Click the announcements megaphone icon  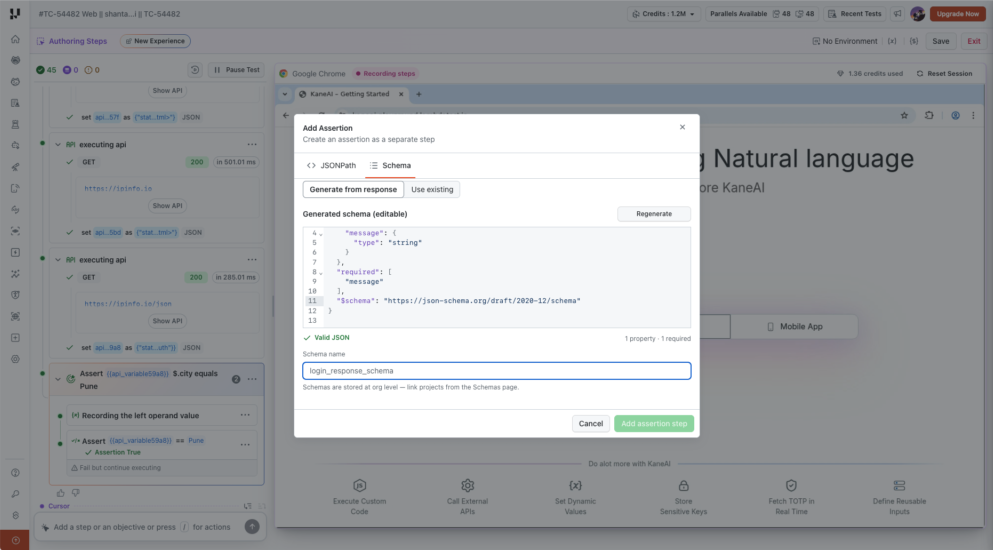897,14
